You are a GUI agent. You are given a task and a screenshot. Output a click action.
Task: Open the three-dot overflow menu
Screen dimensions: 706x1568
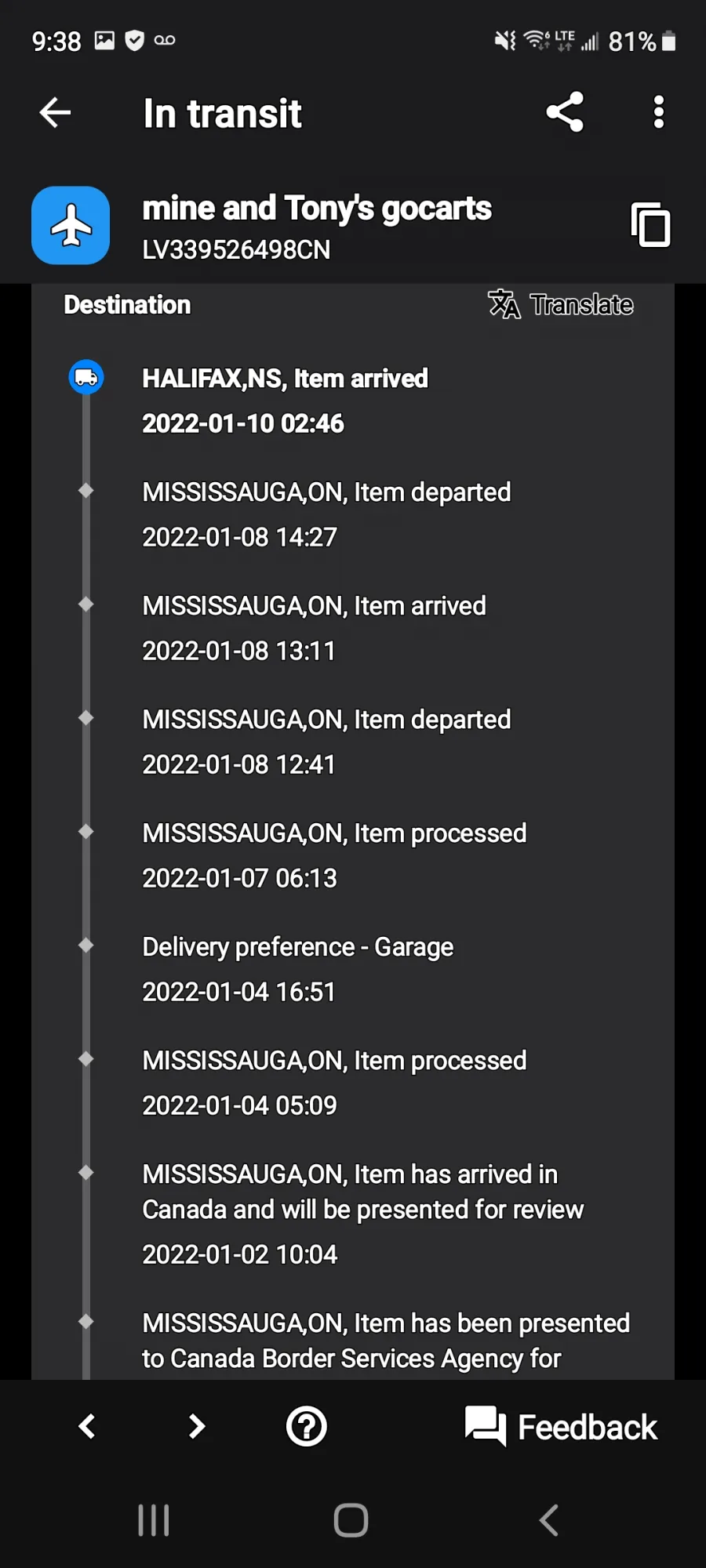point(659,112)
